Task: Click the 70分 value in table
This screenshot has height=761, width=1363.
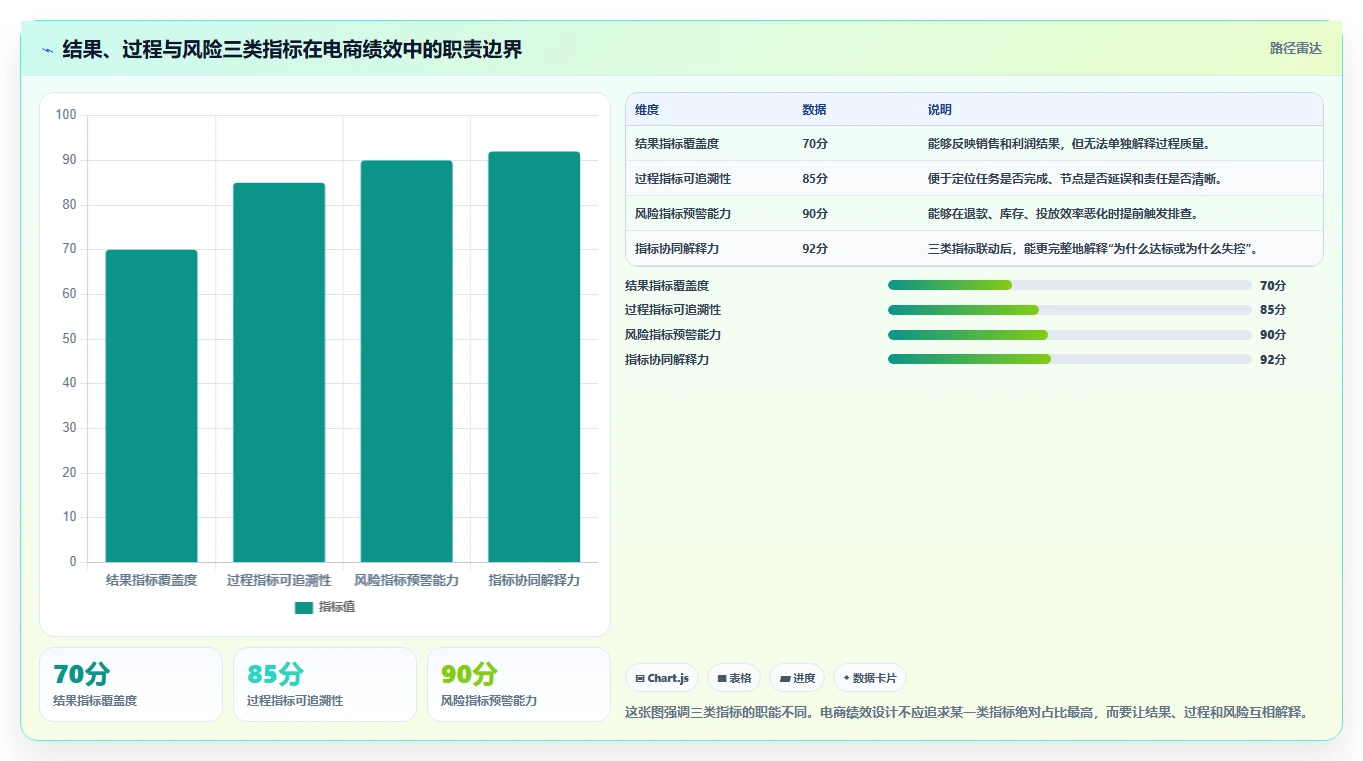Action: point(815,144)
